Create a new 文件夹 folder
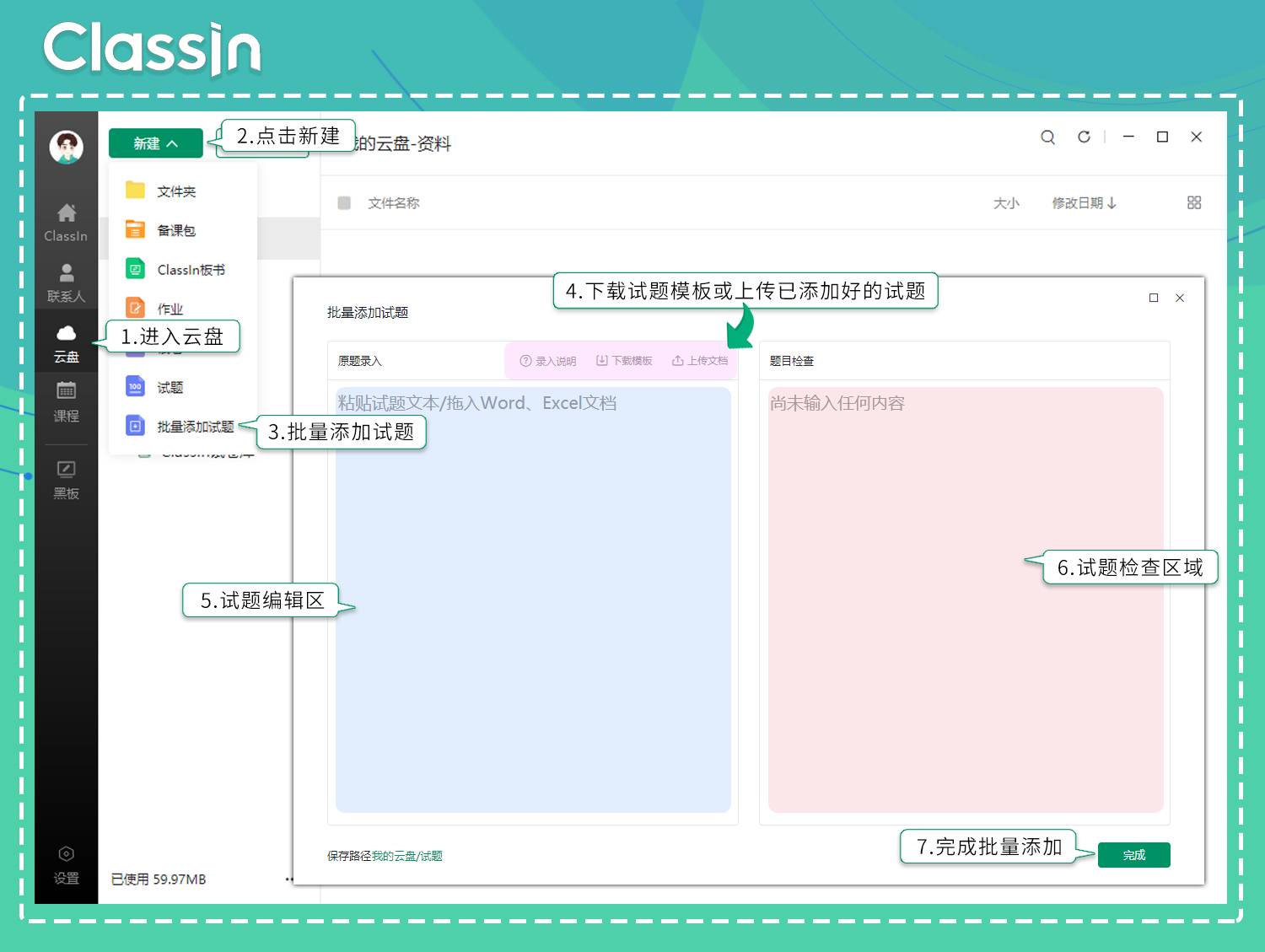The width and height of the screenshot is (1265, 952). click(176, 191)
